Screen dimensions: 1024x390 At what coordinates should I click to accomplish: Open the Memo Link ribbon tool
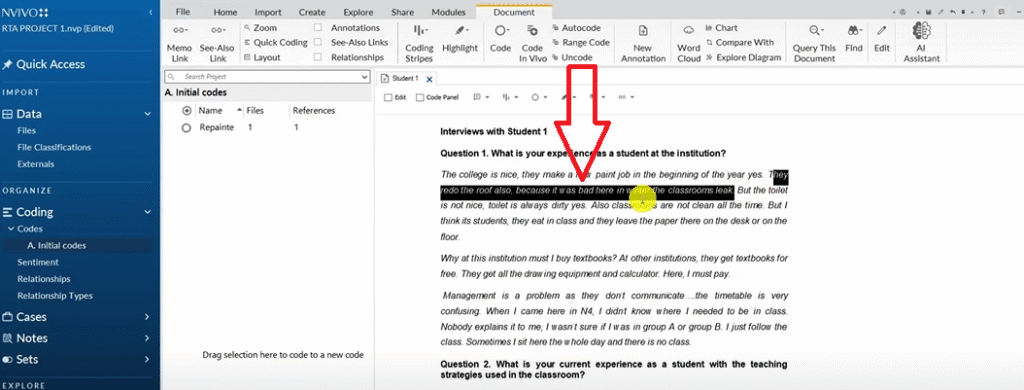[x=179, y=43]
